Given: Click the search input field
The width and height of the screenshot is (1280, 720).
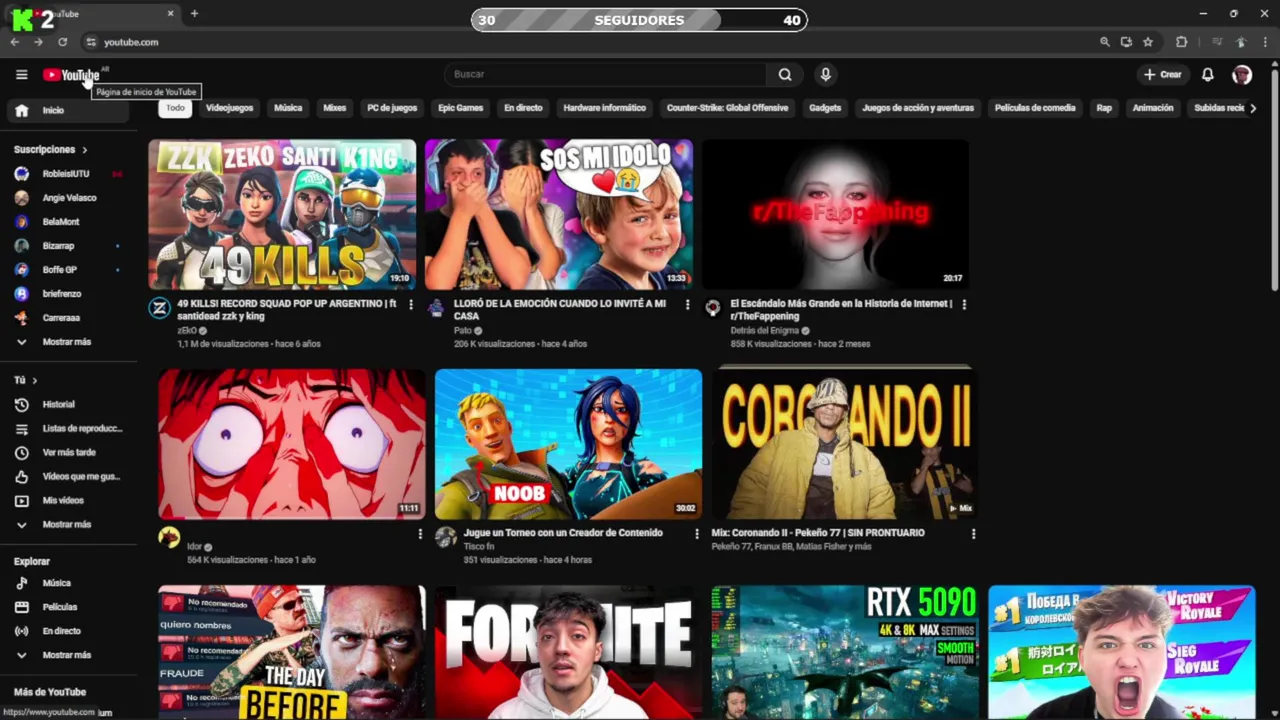Looking at the screenshot, I should [x=606, y=74].
